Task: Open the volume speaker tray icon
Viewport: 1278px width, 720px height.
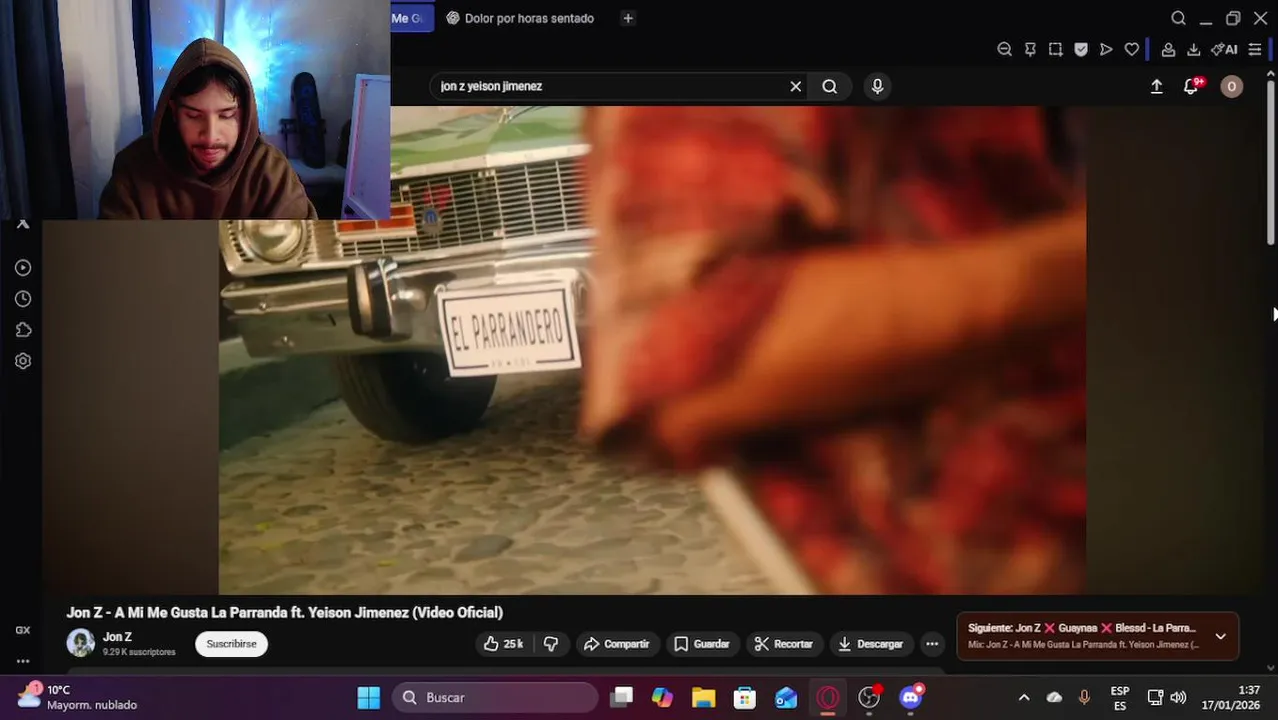Action: pyautogui.click(x=1178, y=697)
